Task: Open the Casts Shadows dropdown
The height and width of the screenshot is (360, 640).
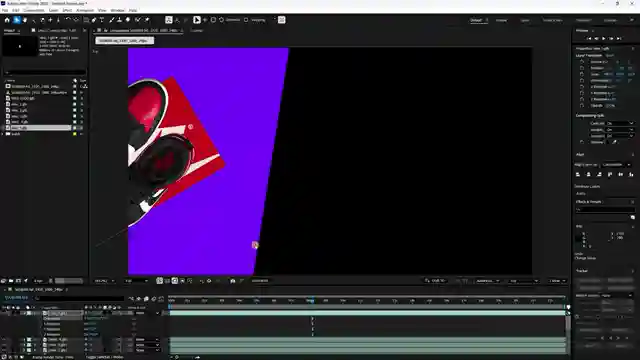Action: (x=620, y=123)
